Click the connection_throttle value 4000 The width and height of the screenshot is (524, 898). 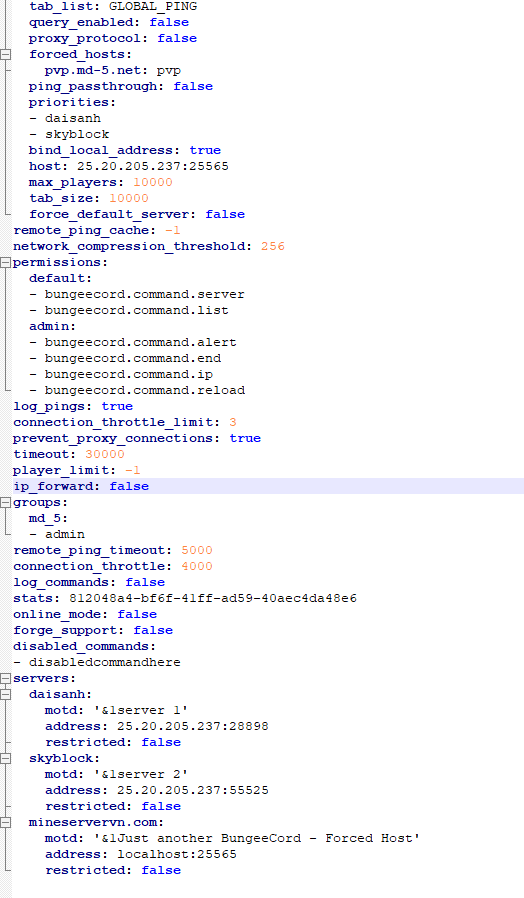(x=196, y=566)
